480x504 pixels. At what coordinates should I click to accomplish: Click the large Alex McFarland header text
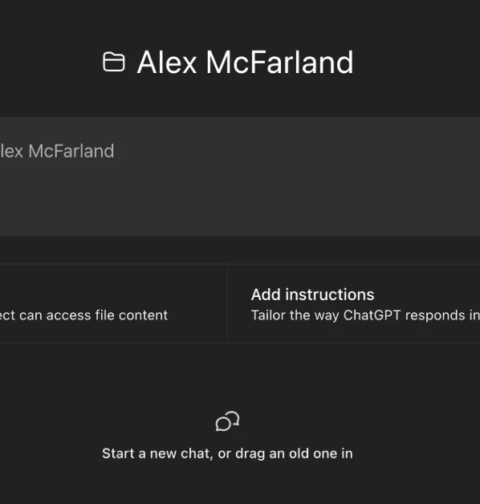click(x=245, y=62)
